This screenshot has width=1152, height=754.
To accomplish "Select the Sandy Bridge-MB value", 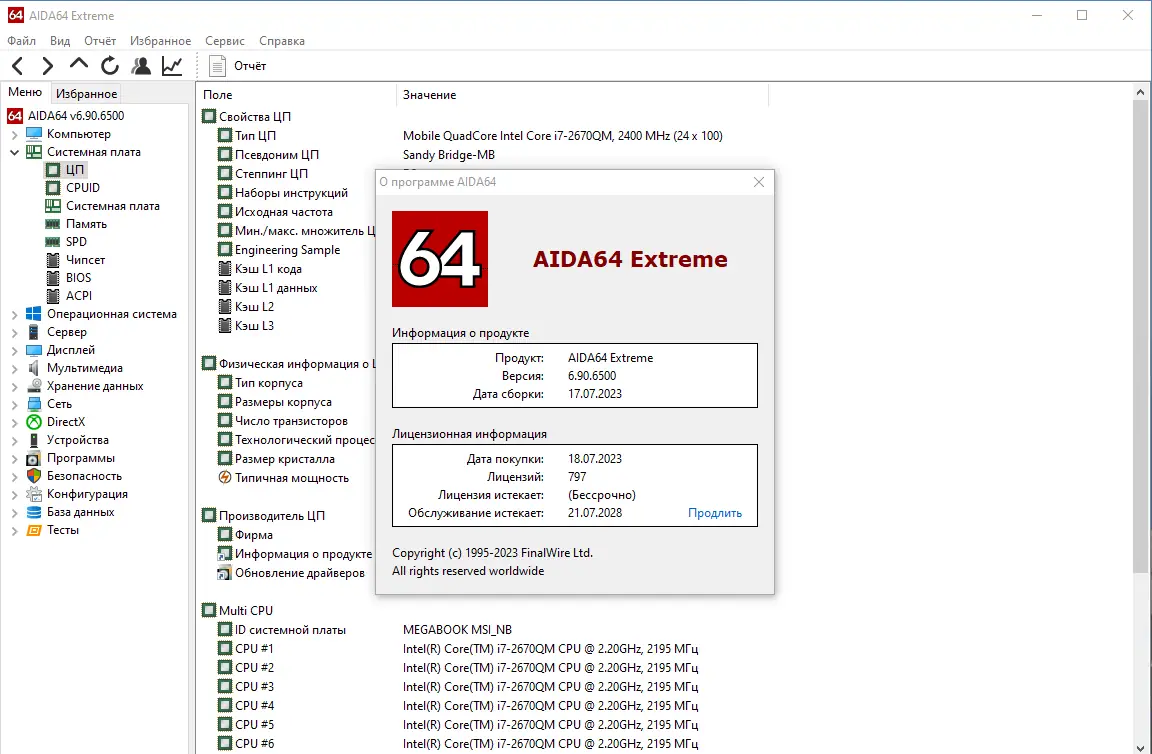I will (449, 155).
